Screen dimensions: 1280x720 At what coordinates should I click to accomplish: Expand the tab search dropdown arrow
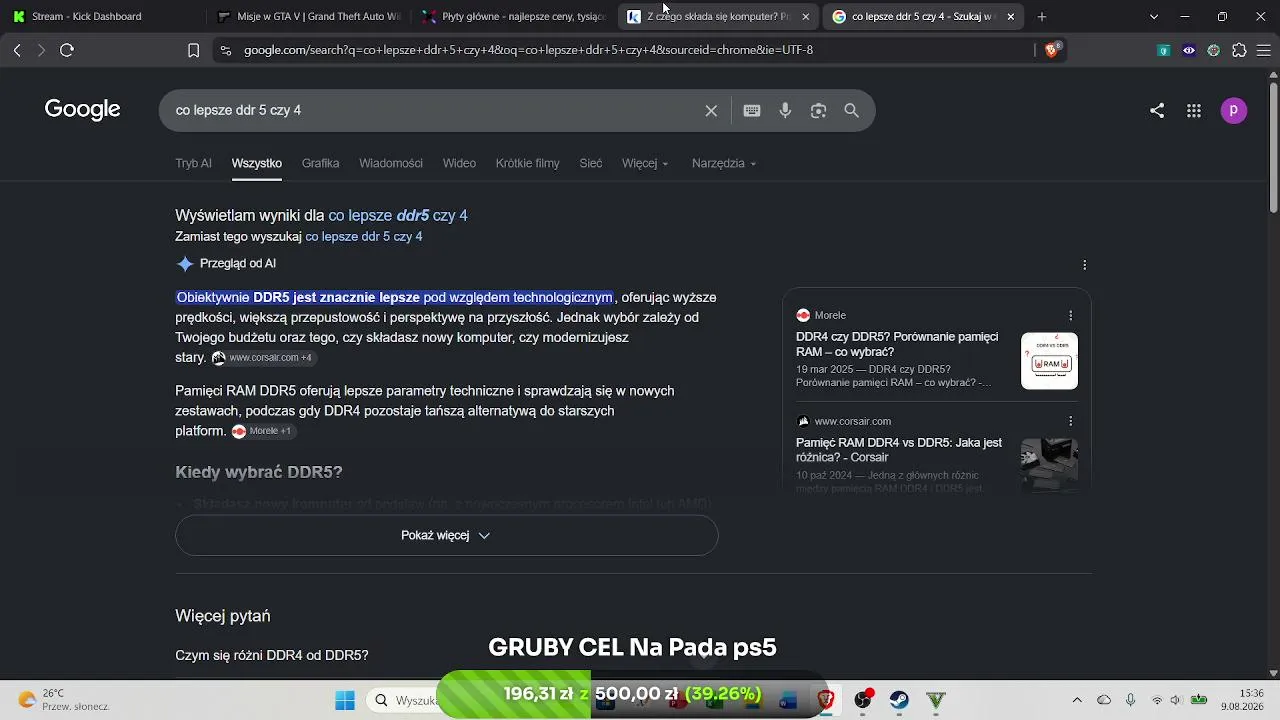point(1154,17)
